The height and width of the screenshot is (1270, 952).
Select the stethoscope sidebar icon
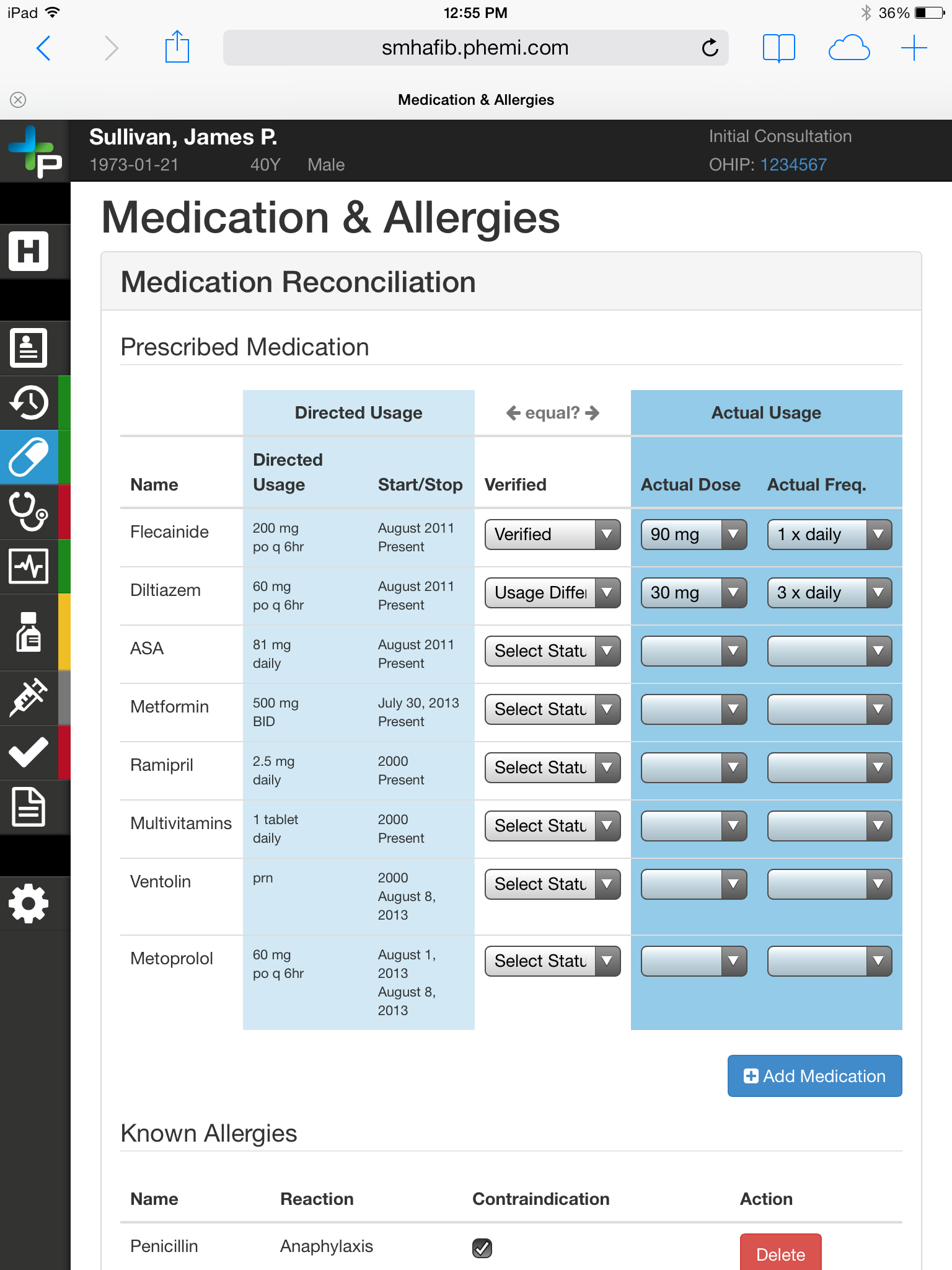point(29,512)
